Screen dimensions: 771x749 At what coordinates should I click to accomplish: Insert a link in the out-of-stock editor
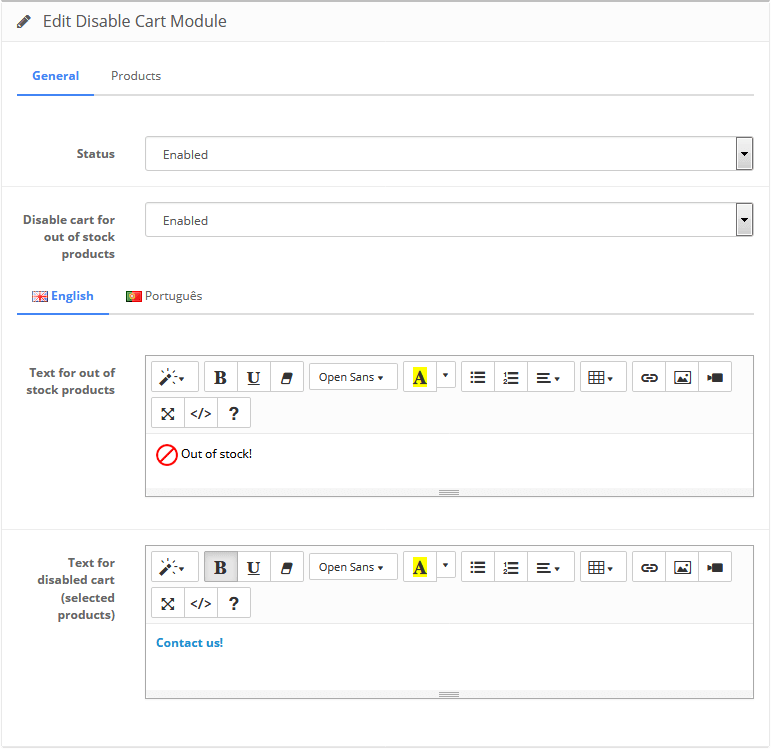tap(649, 378)
